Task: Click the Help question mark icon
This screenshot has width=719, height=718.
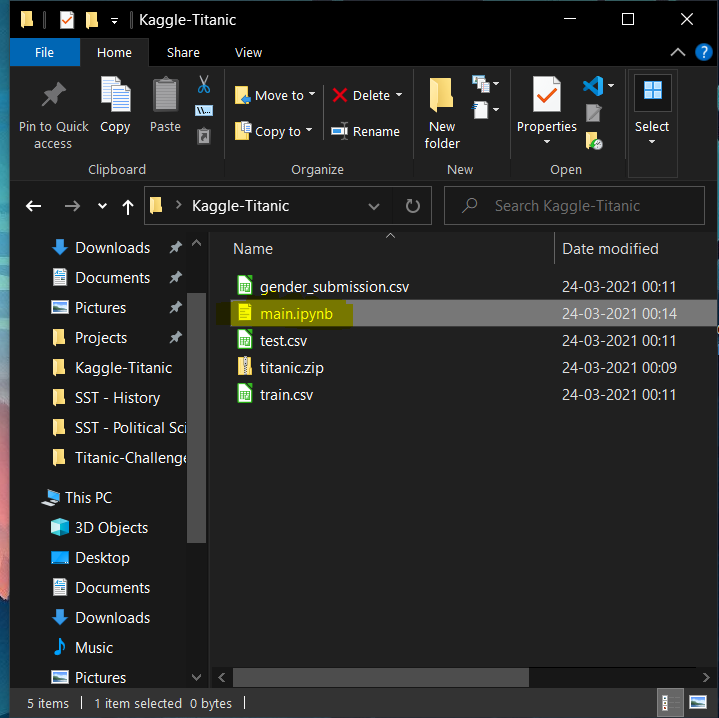Action: [x=703, y=52]
